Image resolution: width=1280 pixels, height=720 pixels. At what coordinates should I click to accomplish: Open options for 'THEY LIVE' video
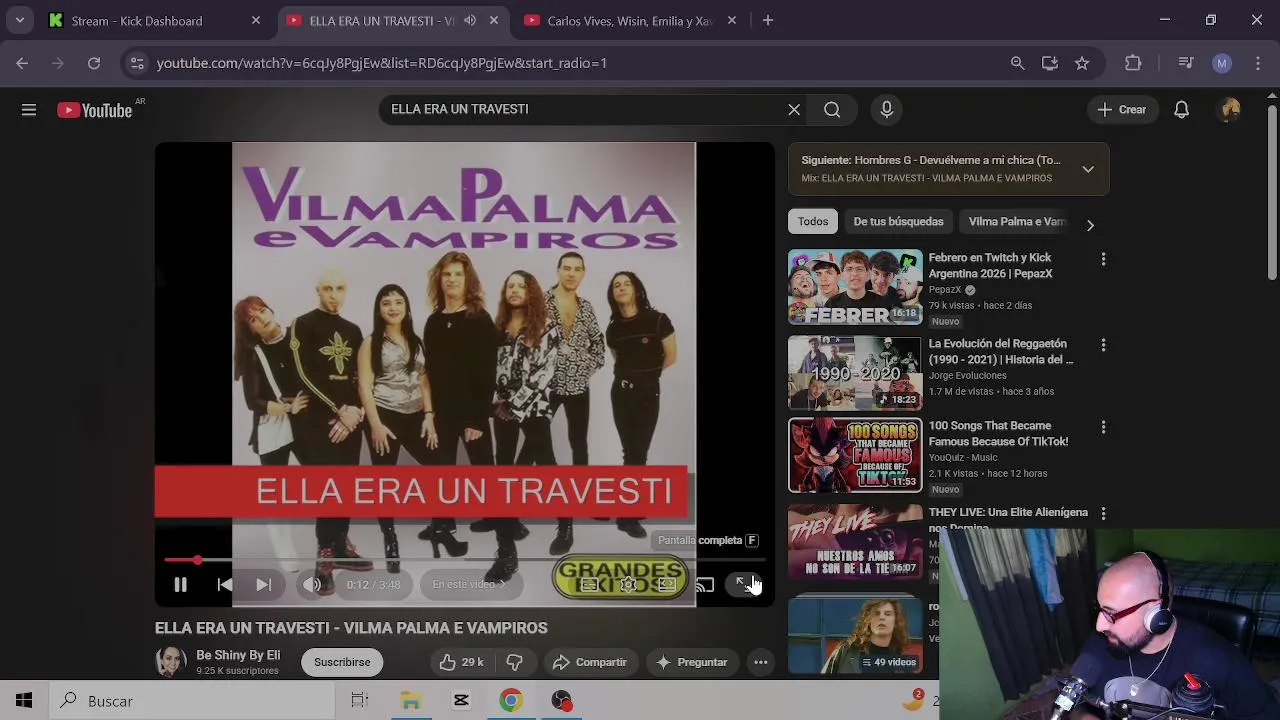pos(1103,513)
